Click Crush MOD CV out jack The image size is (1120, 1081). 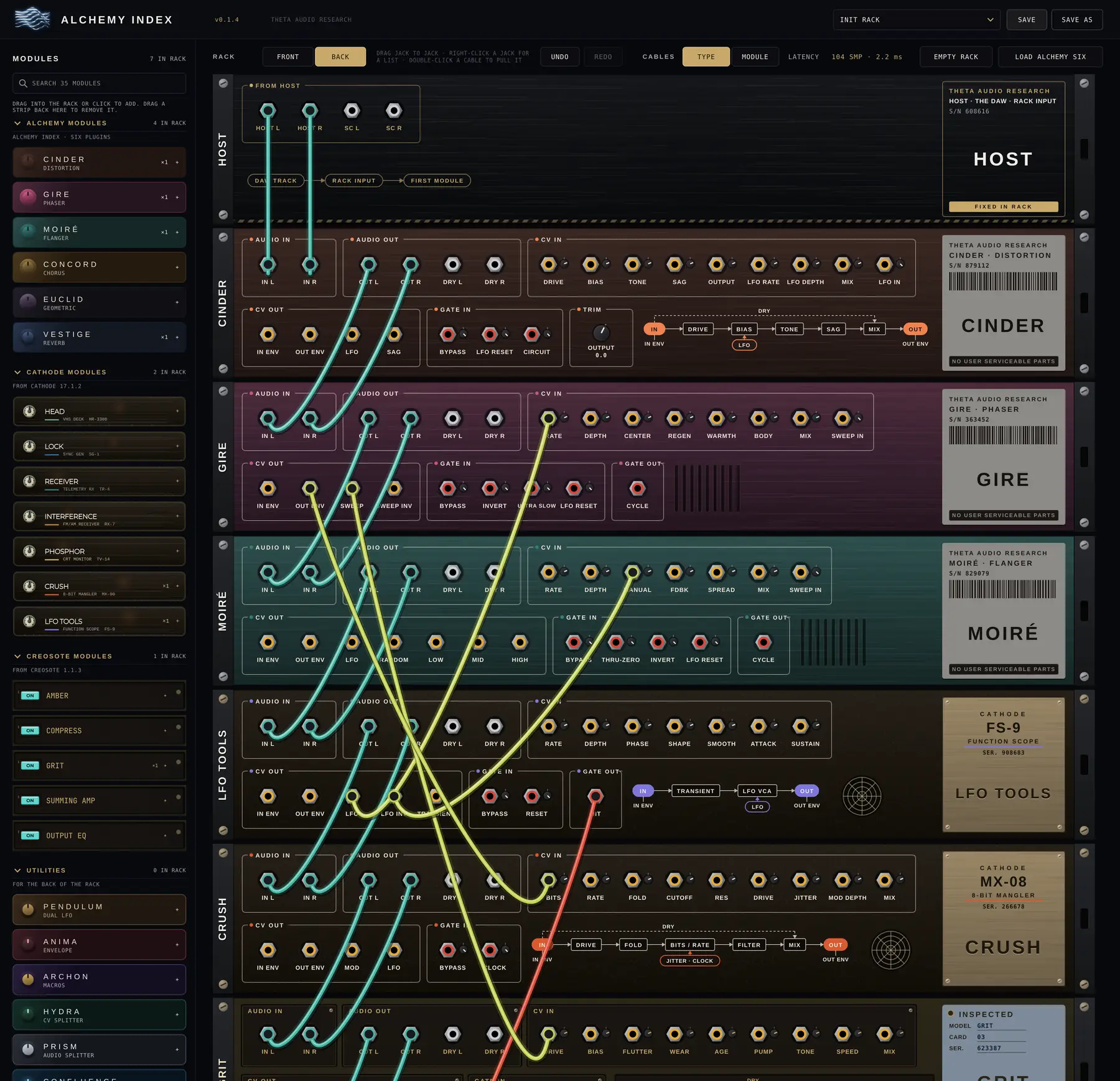[352, 950]
